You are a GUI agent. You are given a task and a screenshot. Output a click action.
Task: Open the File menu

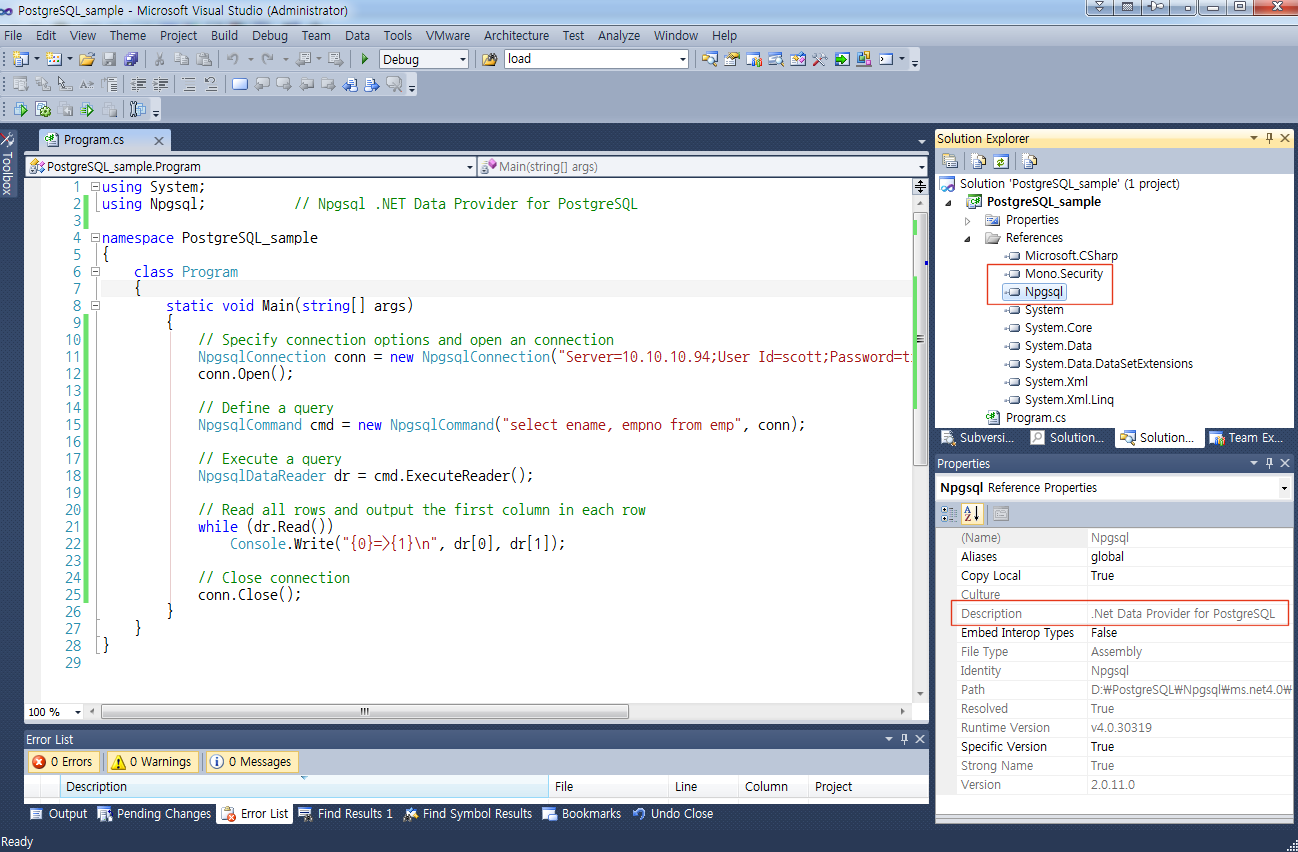point(13,35)
